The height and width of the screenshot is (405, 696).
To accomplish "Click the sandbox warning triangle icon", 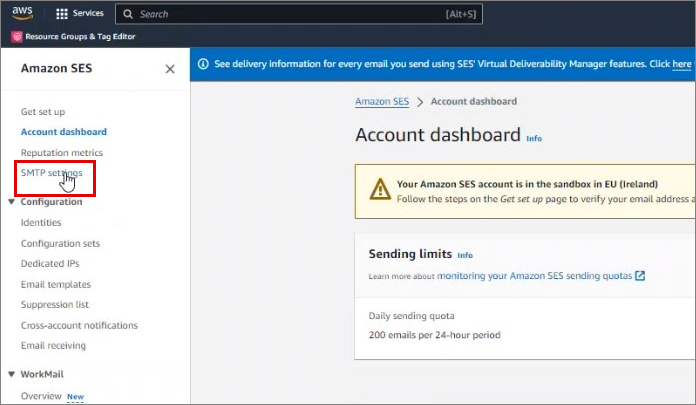I will (380, 189).
